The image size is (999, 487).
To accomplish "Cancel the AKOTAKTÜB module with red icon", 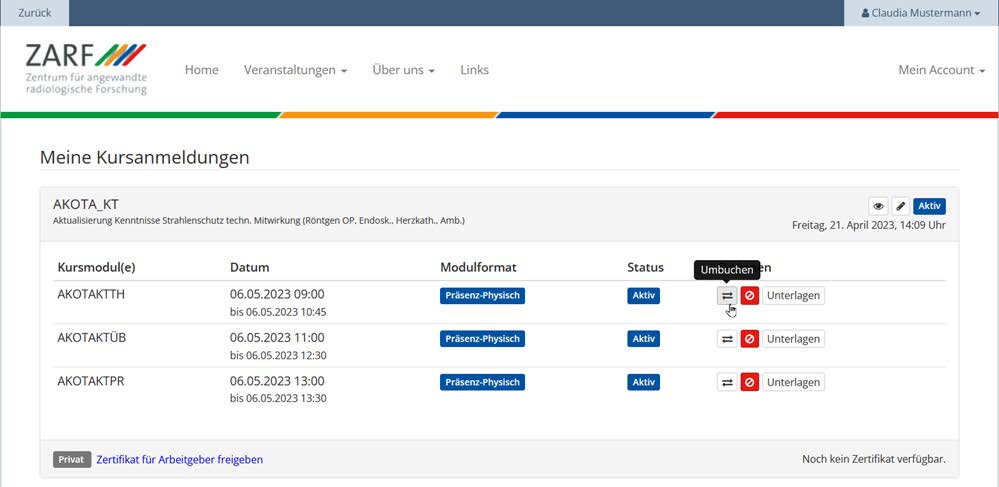I will pos(750,339).
